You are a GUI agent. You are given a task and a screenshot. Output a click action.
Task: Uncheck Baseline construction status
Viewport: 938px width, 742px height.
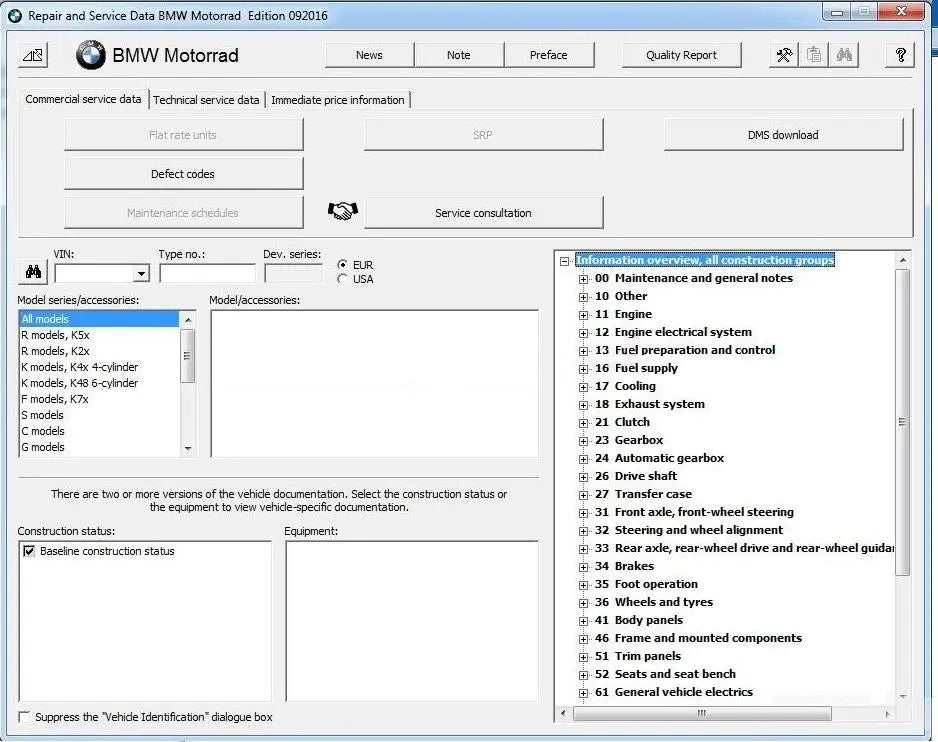click(x=29, y=550)
